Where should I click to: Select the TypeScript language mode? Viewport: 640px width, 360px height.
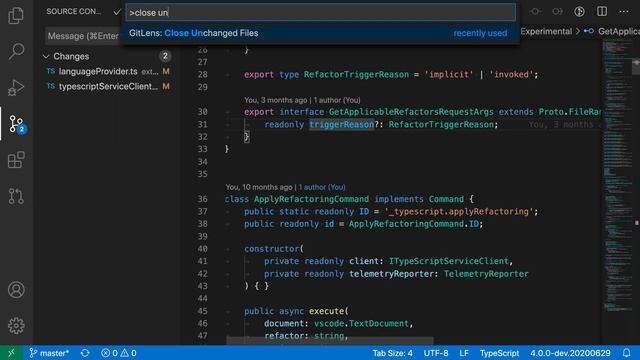pyautogui.click(x=499, y=353)
